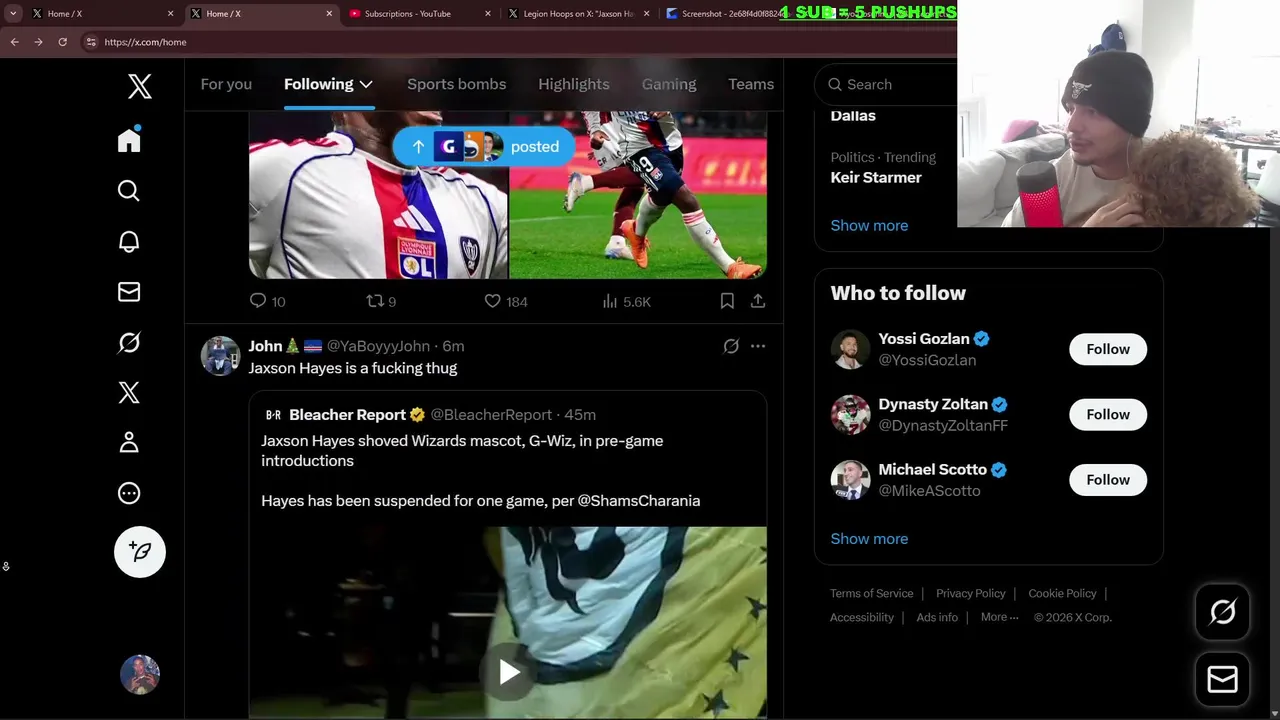Viewport: 1280px width, 720px height.
Task: Open the Explore search icon in sidebar
Action: click(129, 190)
